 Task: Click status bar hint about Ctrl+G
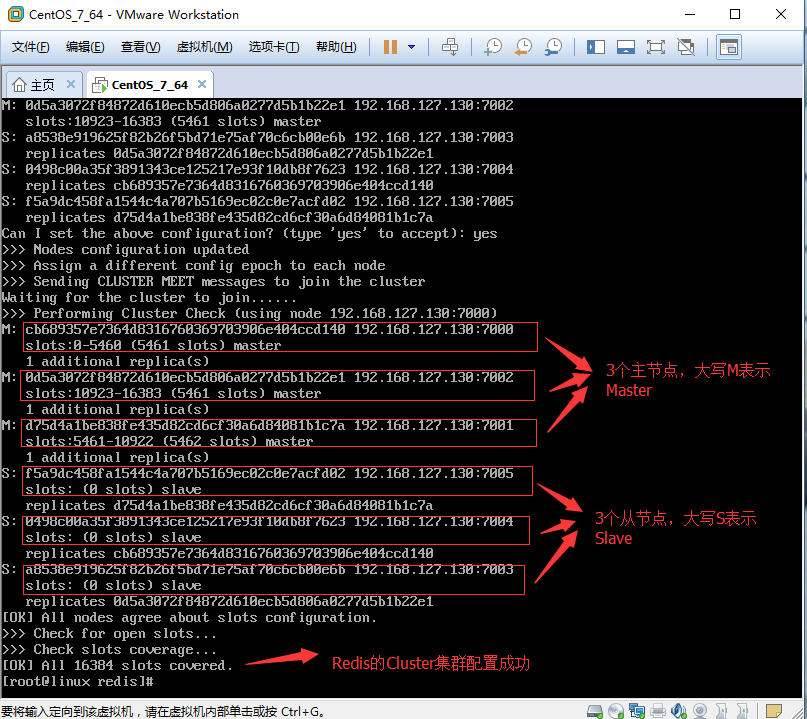pos(164,712)
